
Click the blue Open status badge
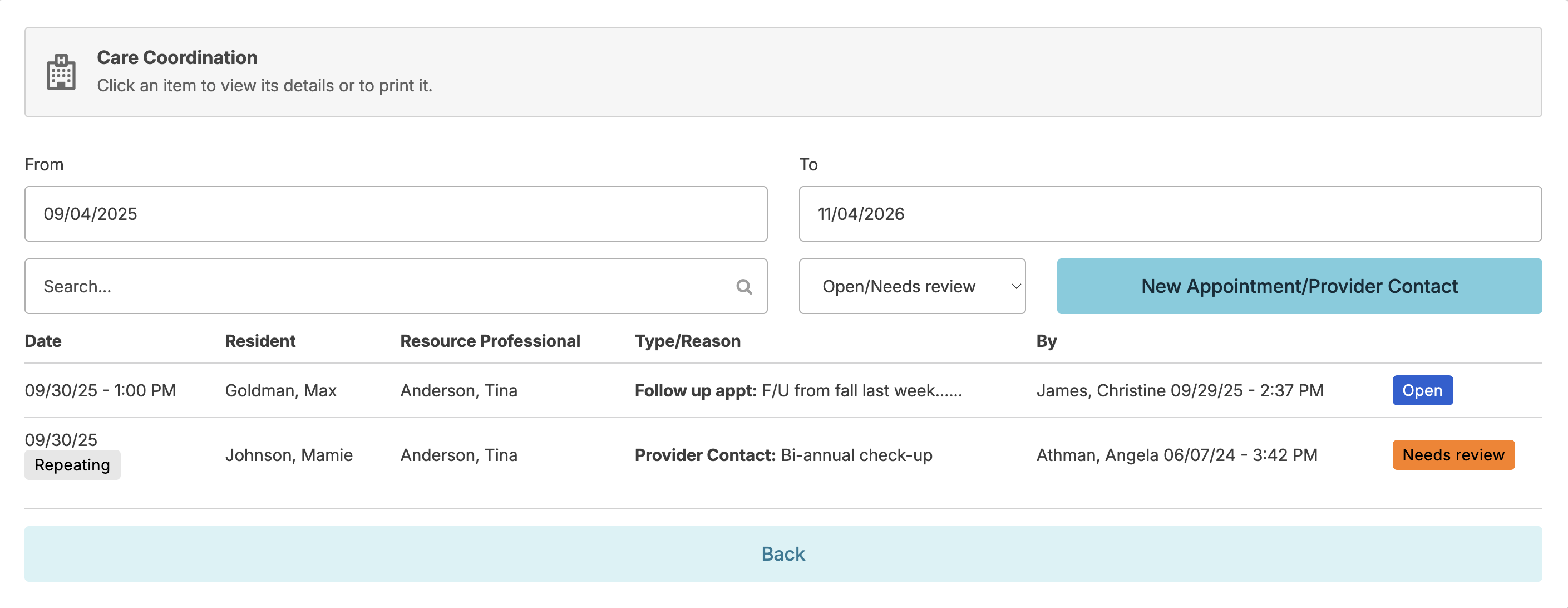1422,390
